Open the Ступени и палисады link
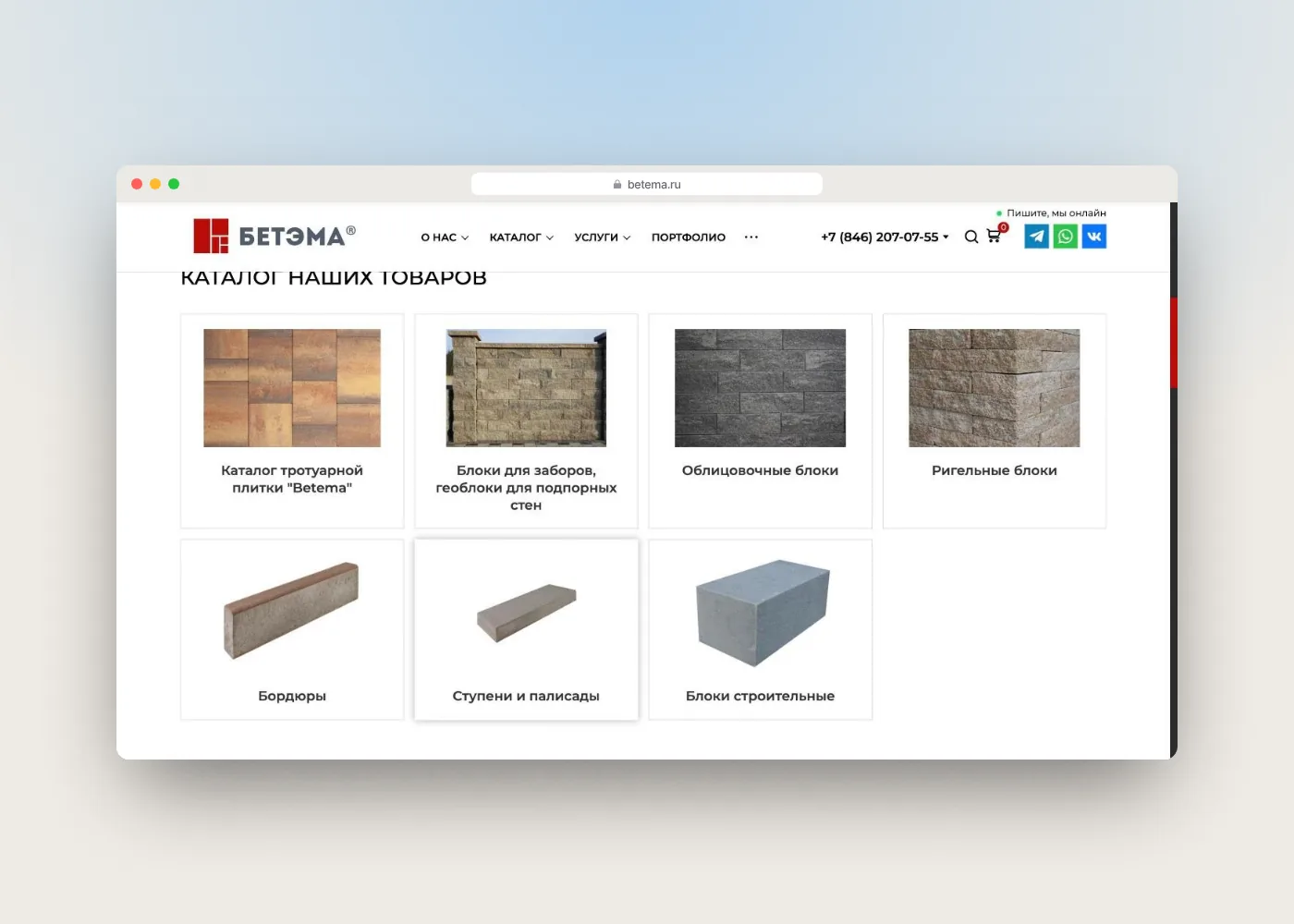 coord(526,696)
